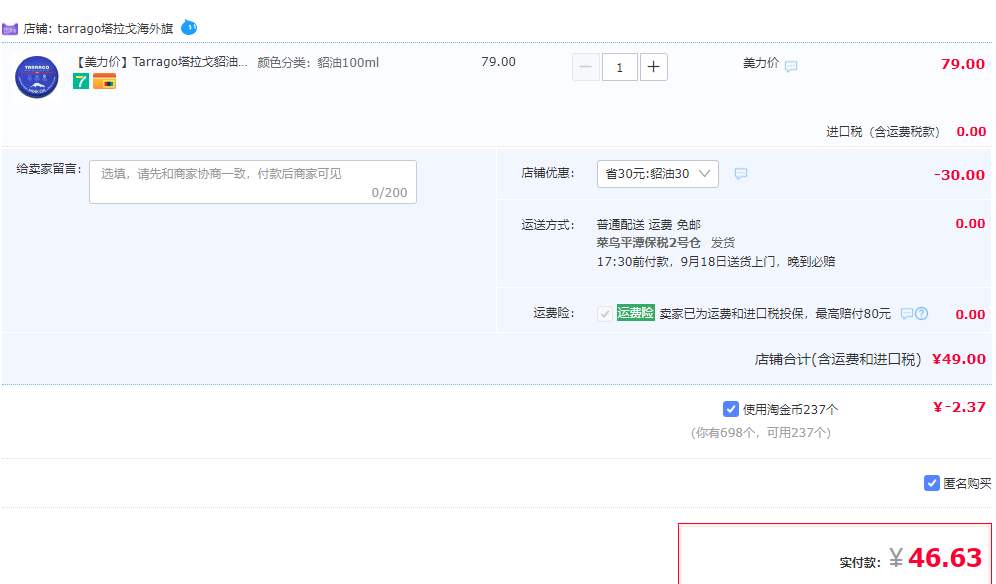Image resolution: width=996 pixels, height=584 pixels.
Task: Click the ¥-2.37 coin deduction amount
Action: point(959,407)
